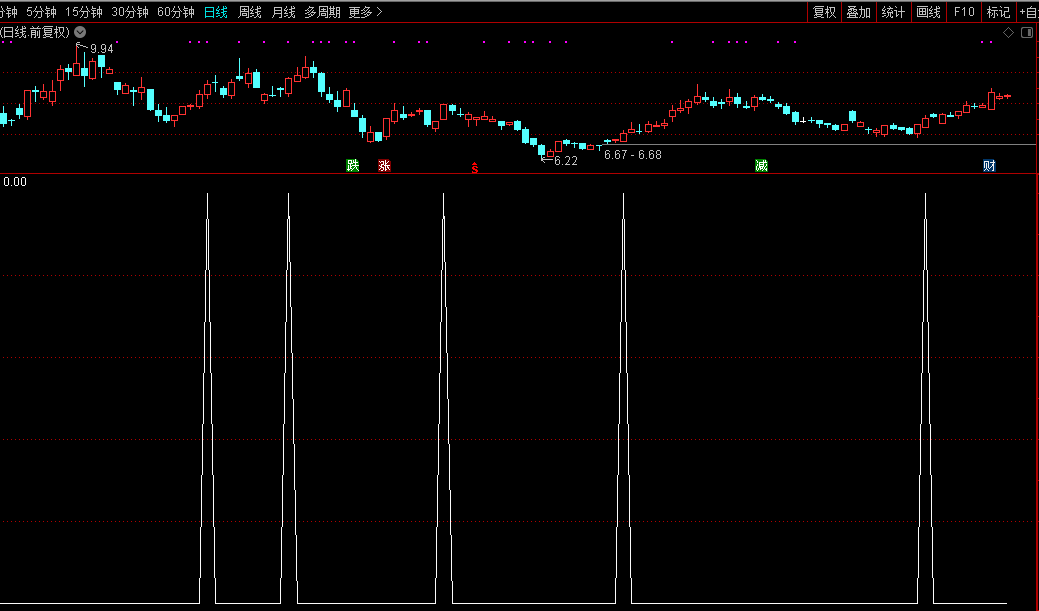Screen dimensions: 1039x611
Task: Toggle the side panel layout icon
Action: pyautogui.click(x=1026, y=33)
